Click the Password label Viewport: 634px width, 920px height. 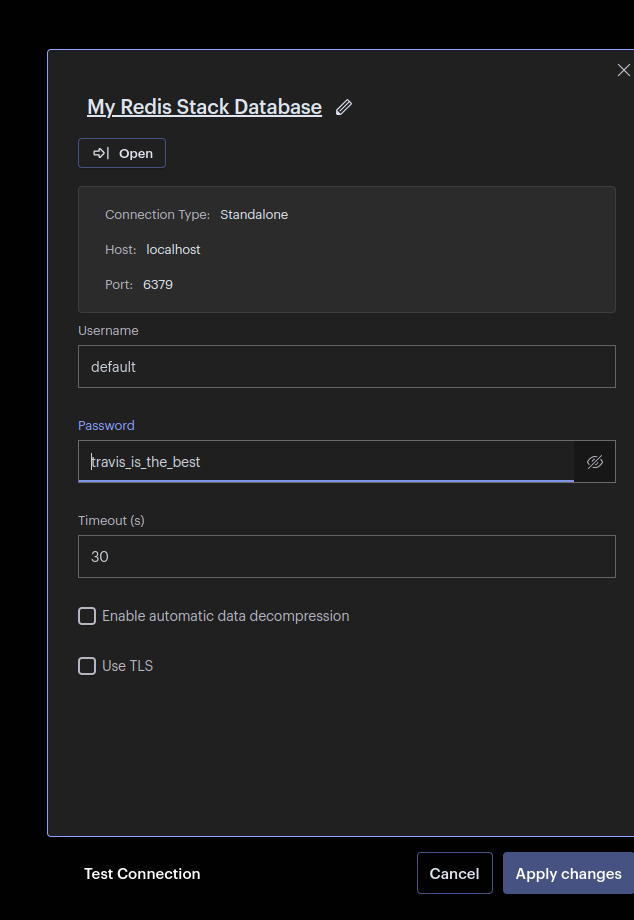(106, 425)
